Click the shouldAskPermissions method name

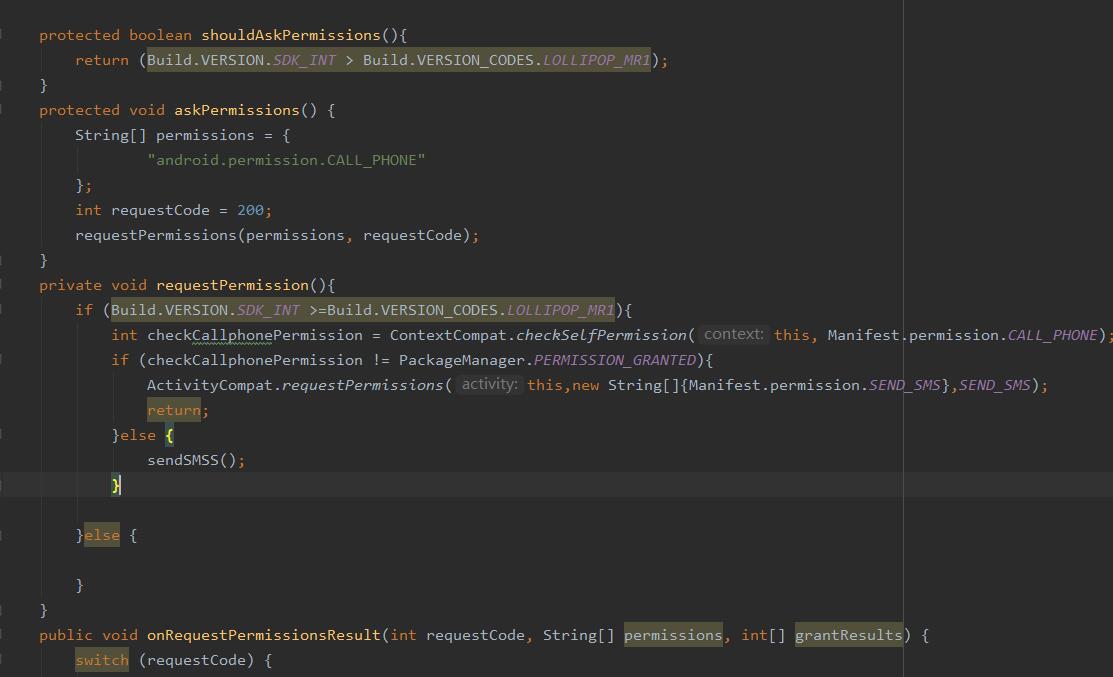291,35
